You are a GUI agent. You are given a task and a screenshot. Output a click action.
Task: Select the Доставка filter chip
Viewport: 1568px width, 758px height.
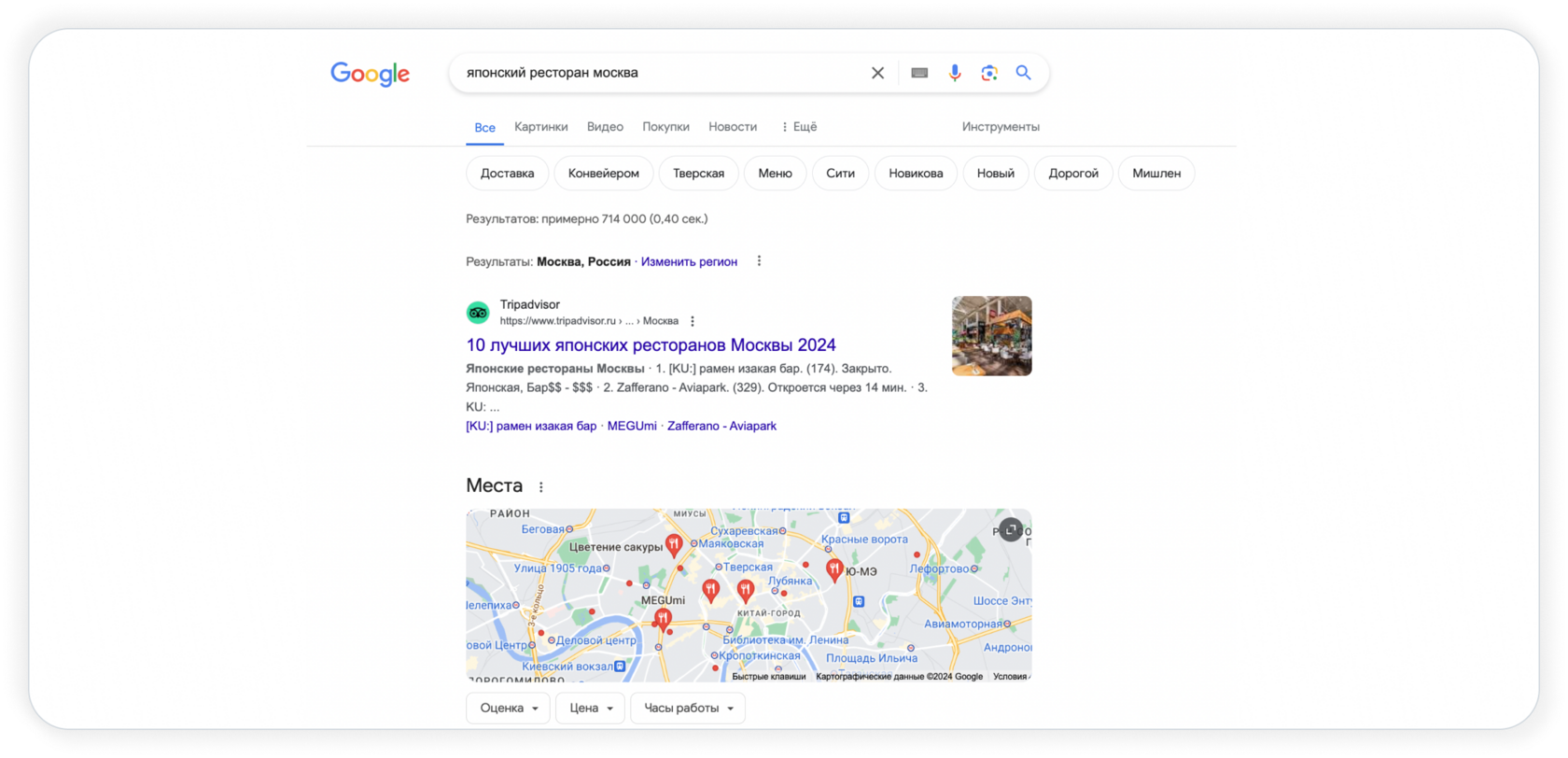[x=508, y=174]
